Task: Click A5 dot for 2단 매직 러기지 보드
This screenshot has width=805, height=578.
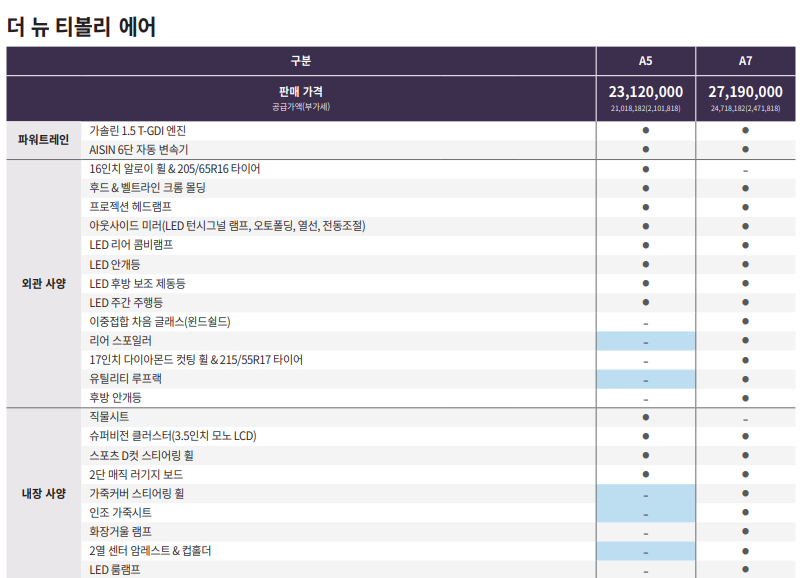Action: point(646,474)
